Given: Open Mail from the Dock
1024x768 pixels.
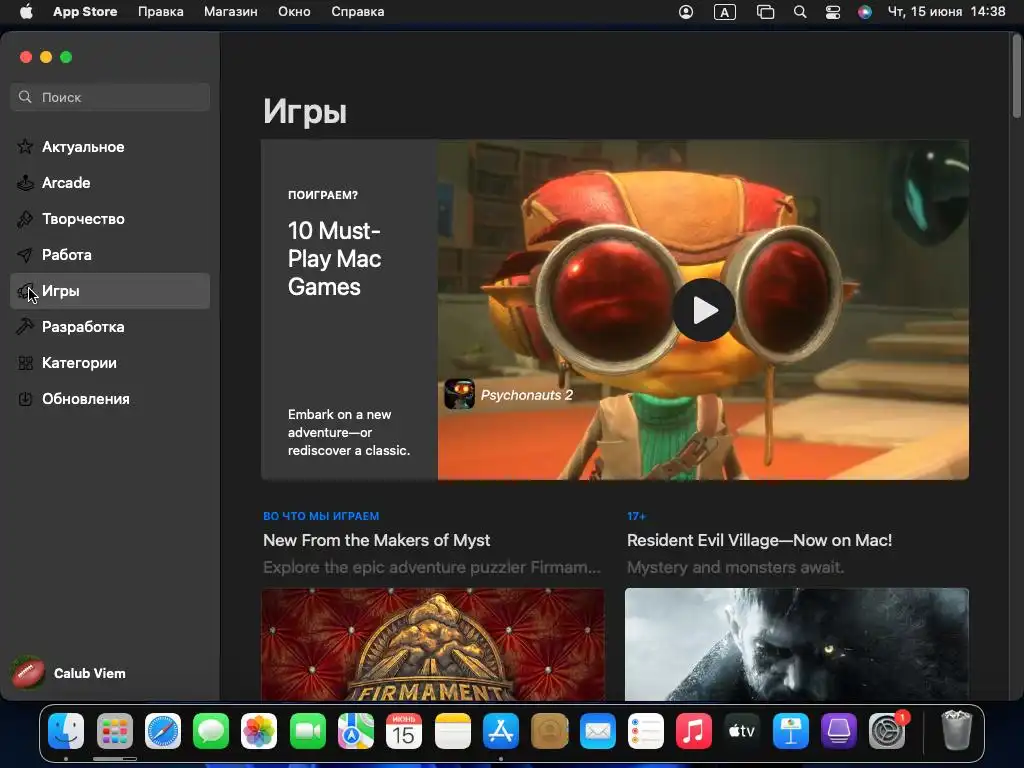Looking at the screenshot, I should click(x=598, y=731).
